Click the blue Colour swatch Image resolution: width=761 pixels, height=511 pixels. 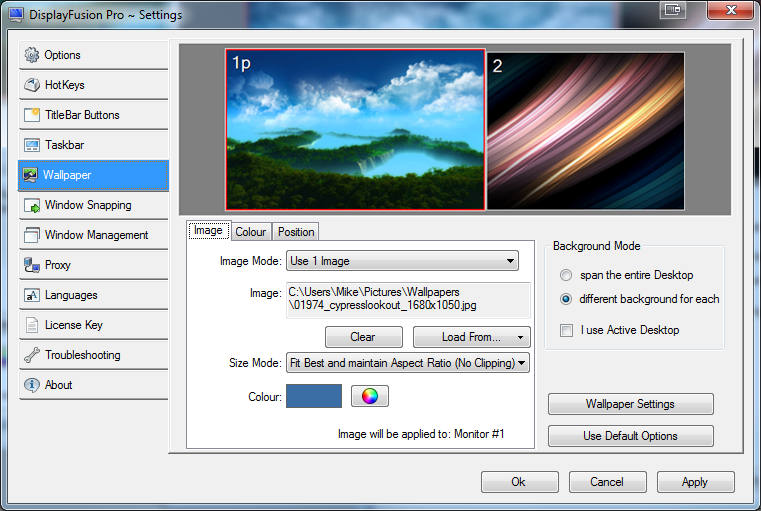coord(314,396)
